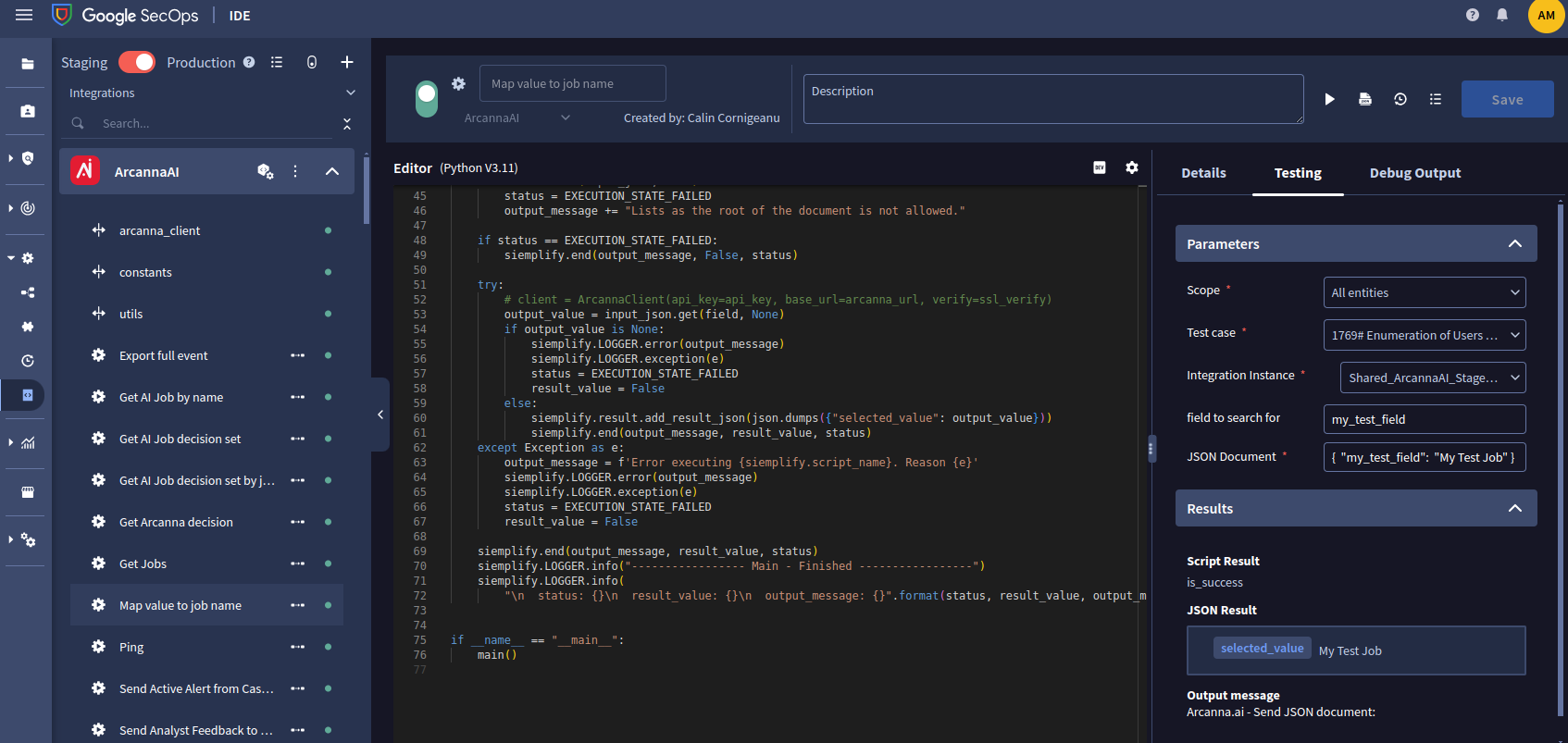Toggle Staging/Production environment switch

(x=137, y=62)
